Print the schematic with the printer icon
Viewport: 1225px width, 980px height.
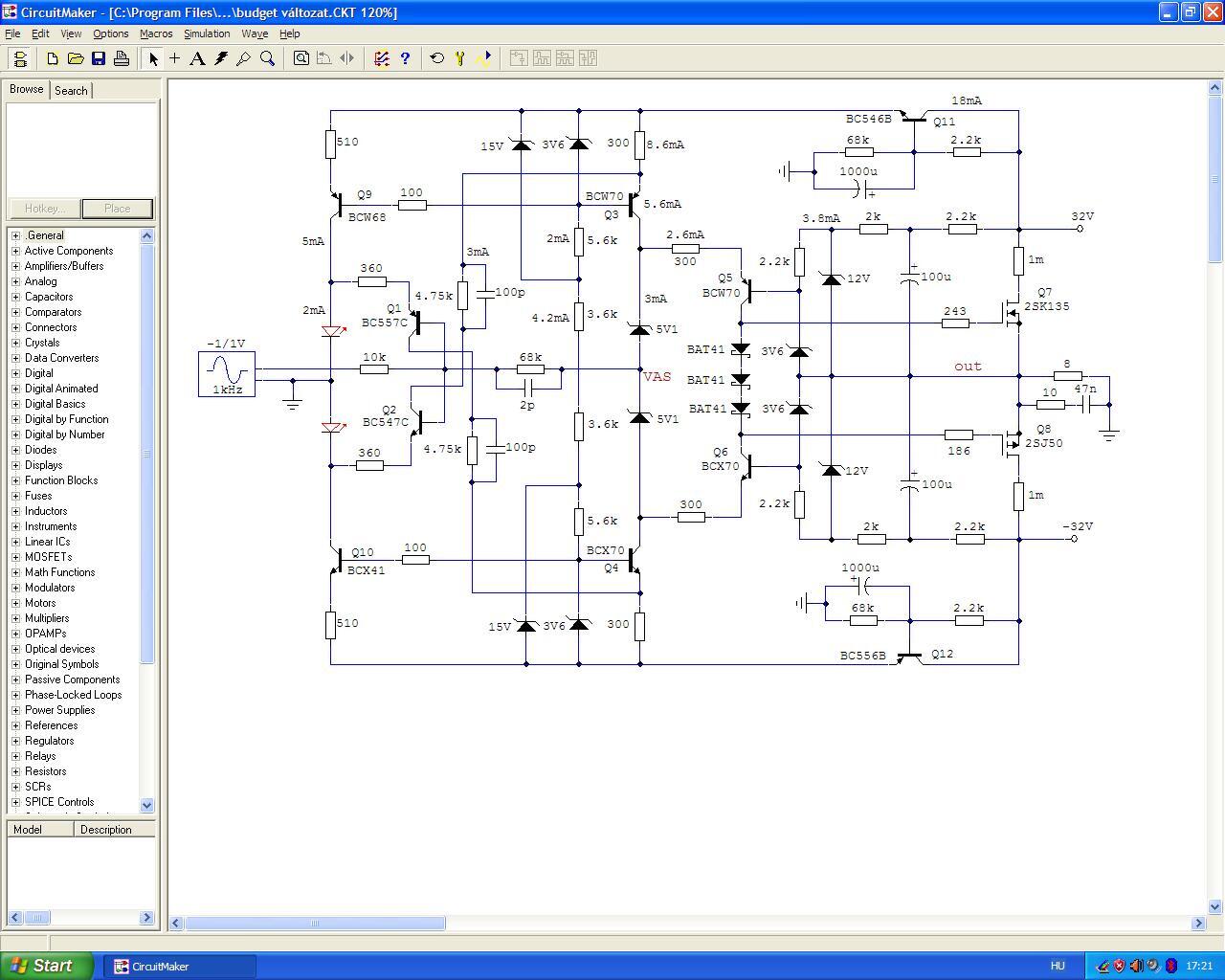coord(122,58)
